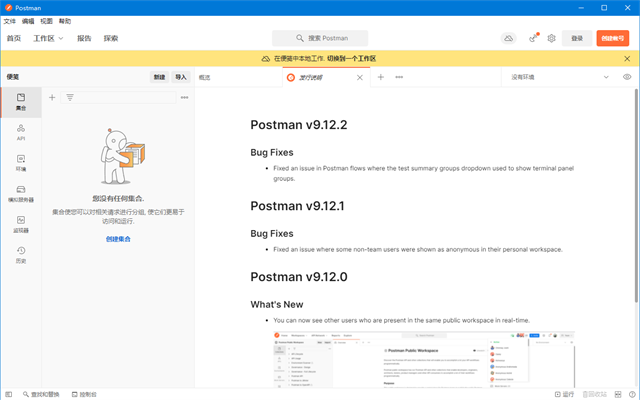Open the tab bar three-dots menu
640x400 pixels.
(399, 77)
